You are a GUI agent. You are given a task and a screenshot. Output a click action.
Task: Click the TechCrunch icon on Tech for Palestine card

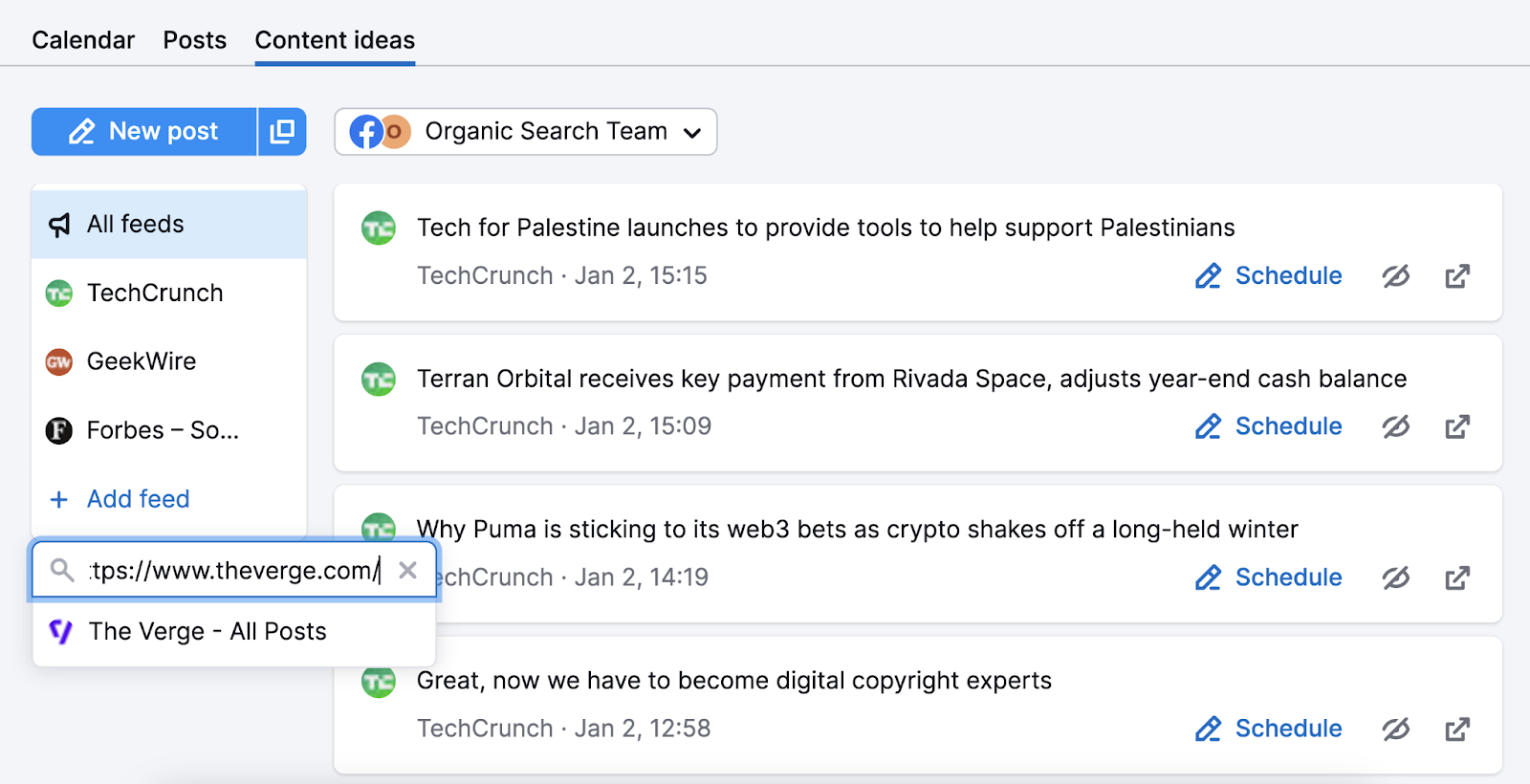379,228
